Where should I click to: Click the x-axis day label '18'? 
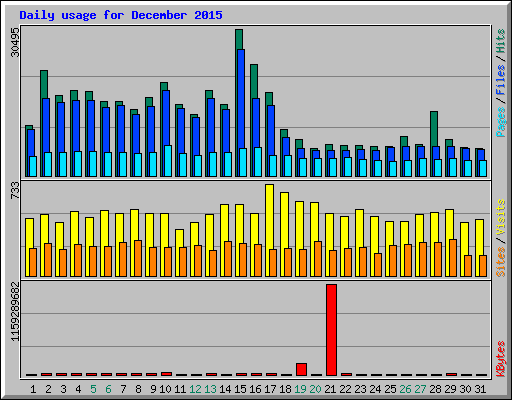tap(285, 389)
